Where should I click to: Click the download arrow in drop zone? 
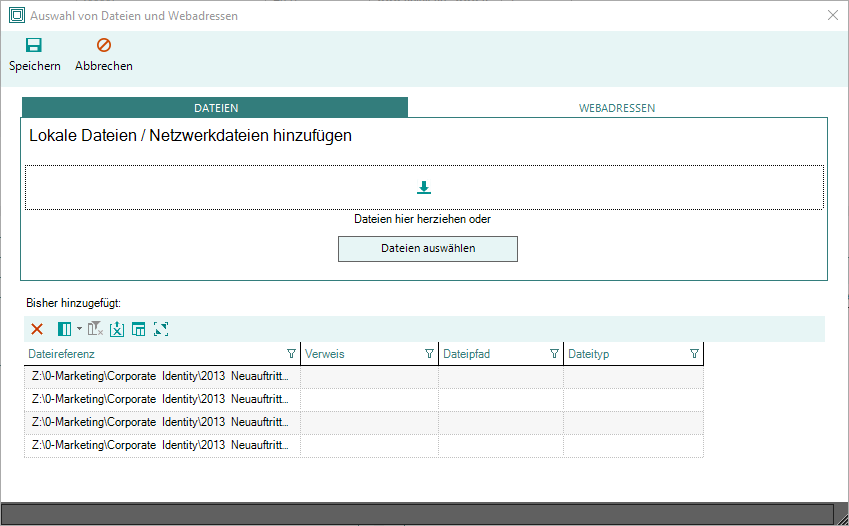coord(424,187)
